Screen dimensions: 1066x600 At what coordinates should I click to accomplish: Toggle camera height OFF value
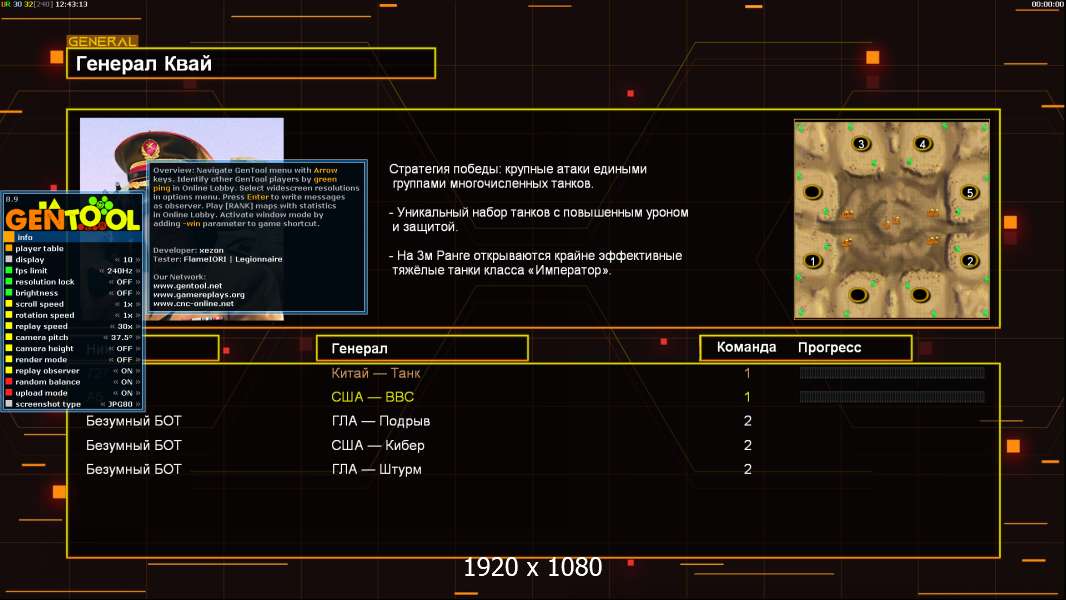tap(124, 348)
